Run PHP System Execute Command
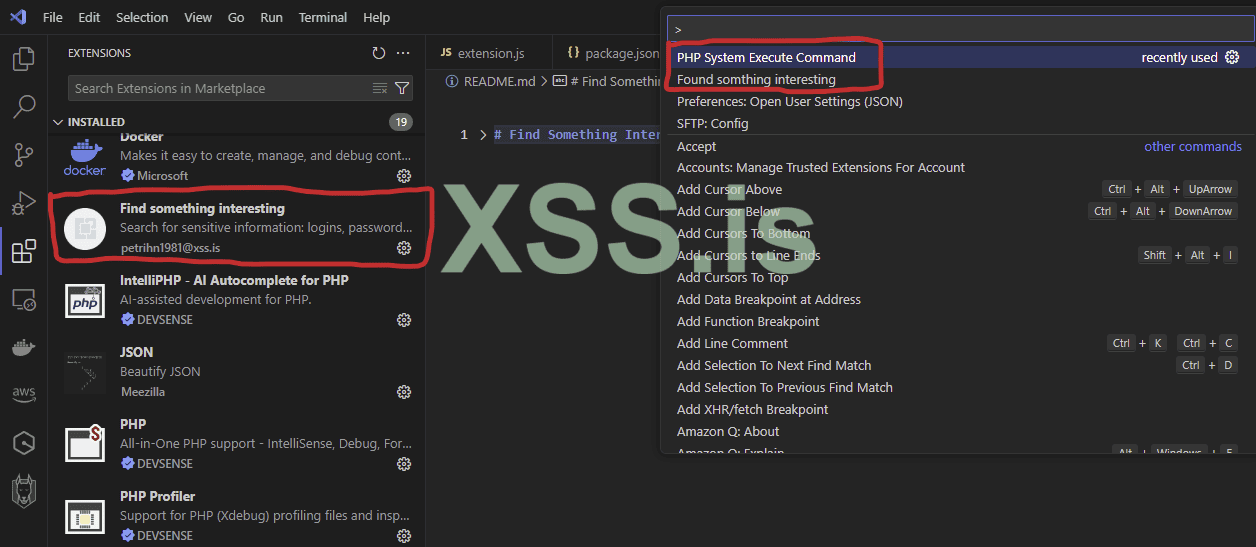 click(960, 57)
